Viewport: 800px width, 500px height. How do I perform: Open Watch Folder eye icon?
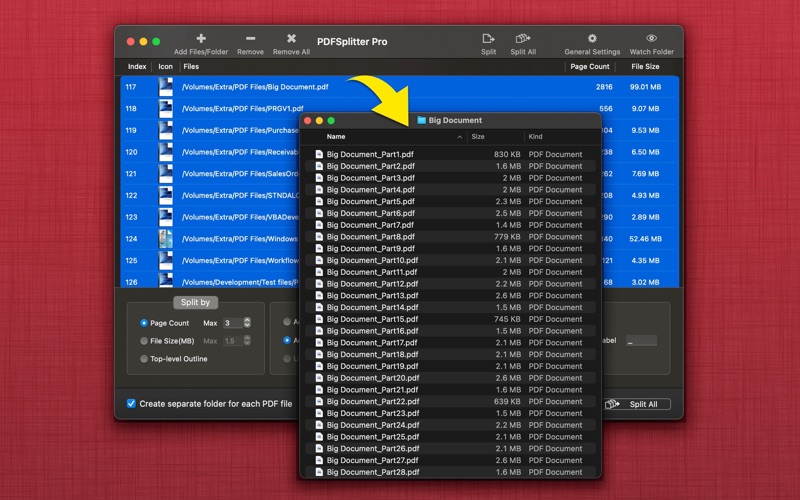651,38
